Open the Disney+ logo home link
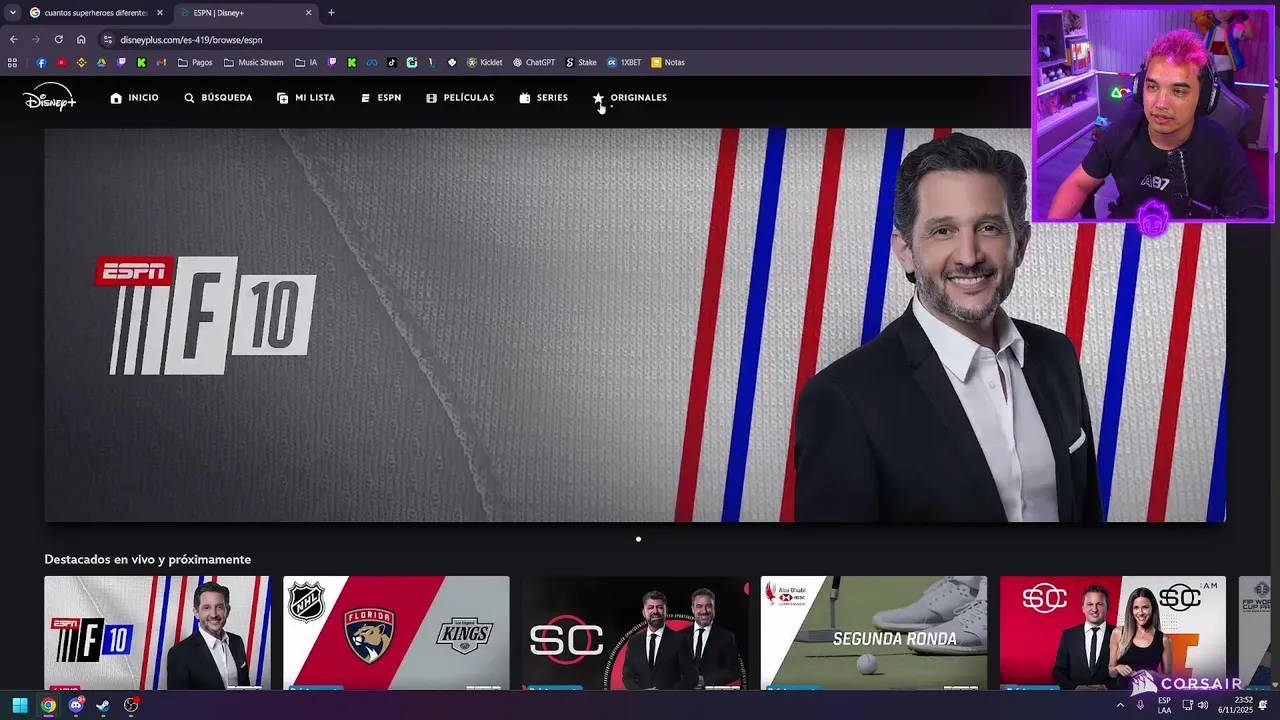The image size is (1280, 720). [49, 97]
